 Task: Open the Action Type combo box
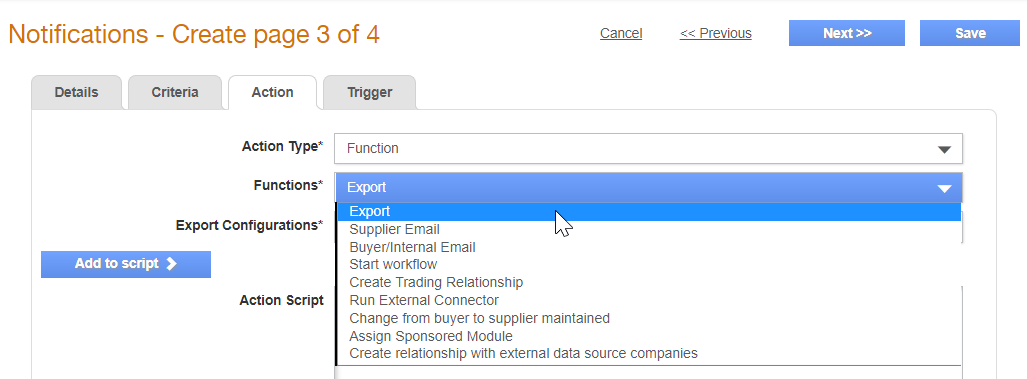(648, 149)
